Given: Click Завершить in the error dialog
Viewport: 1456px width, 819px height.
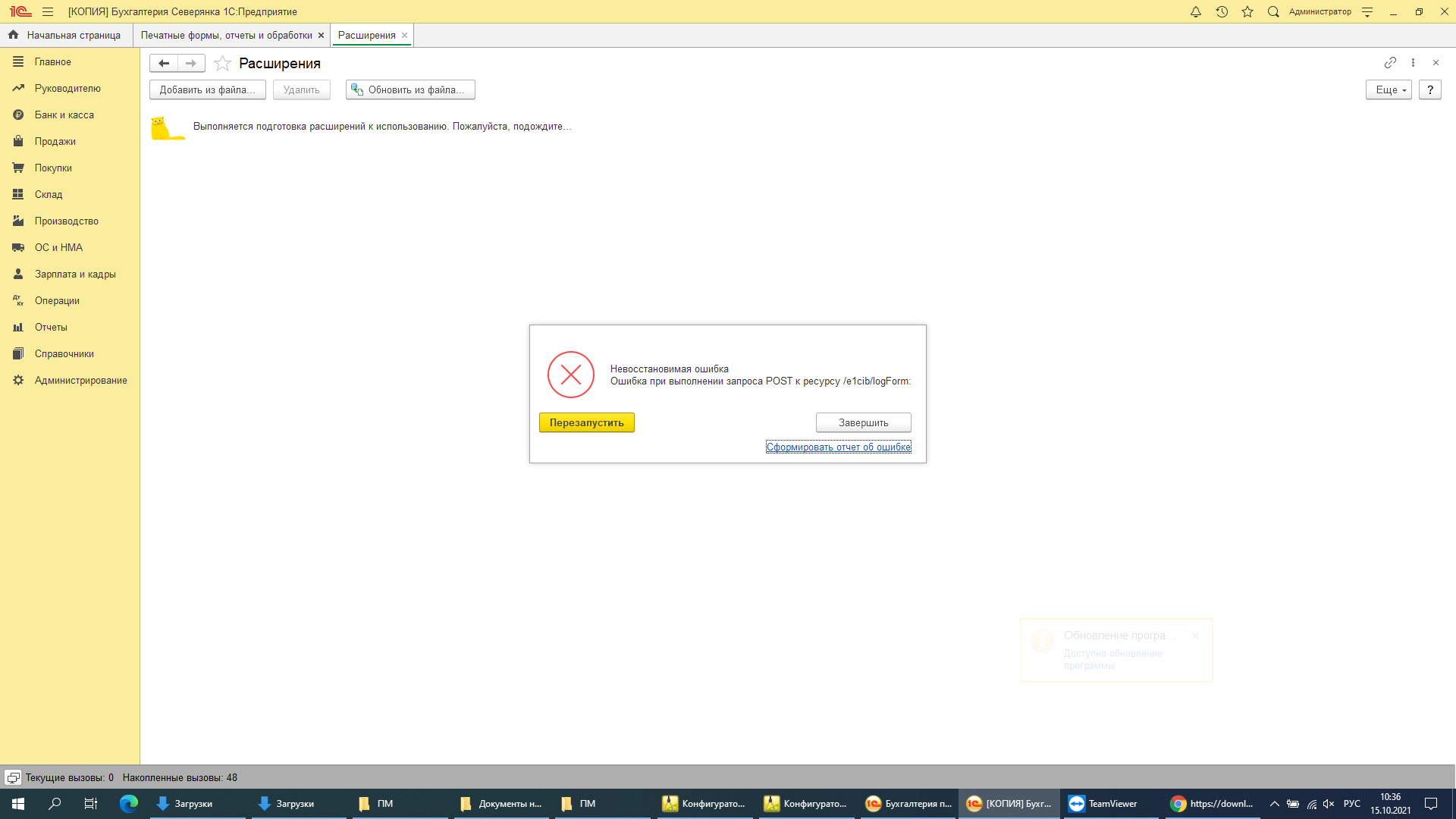Looking at the screenshot, I should coord(863,422).
